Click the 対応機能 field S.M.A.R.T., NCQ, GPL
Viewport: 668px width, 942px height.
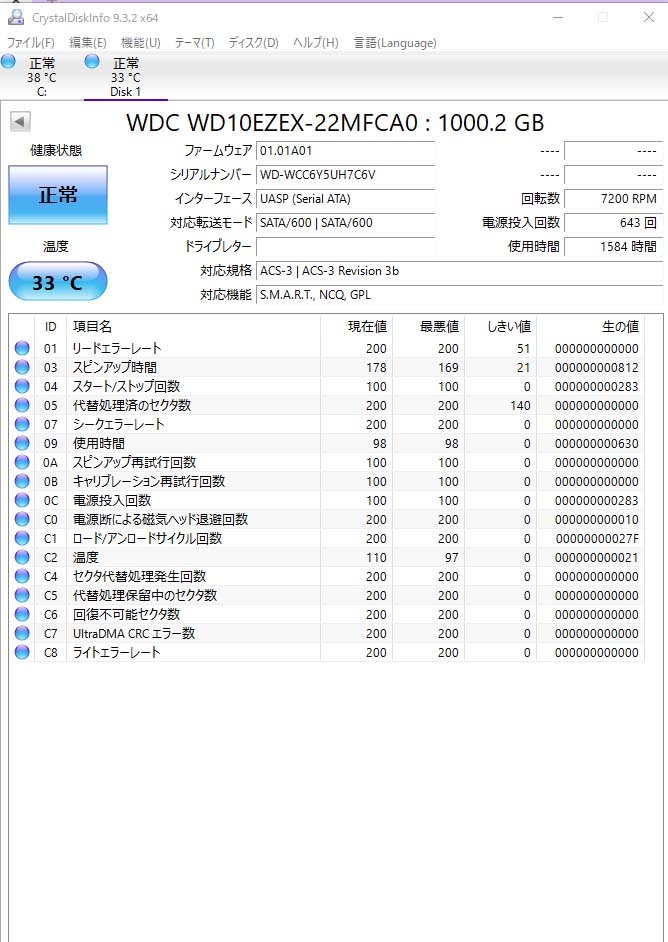pos(460,295)
